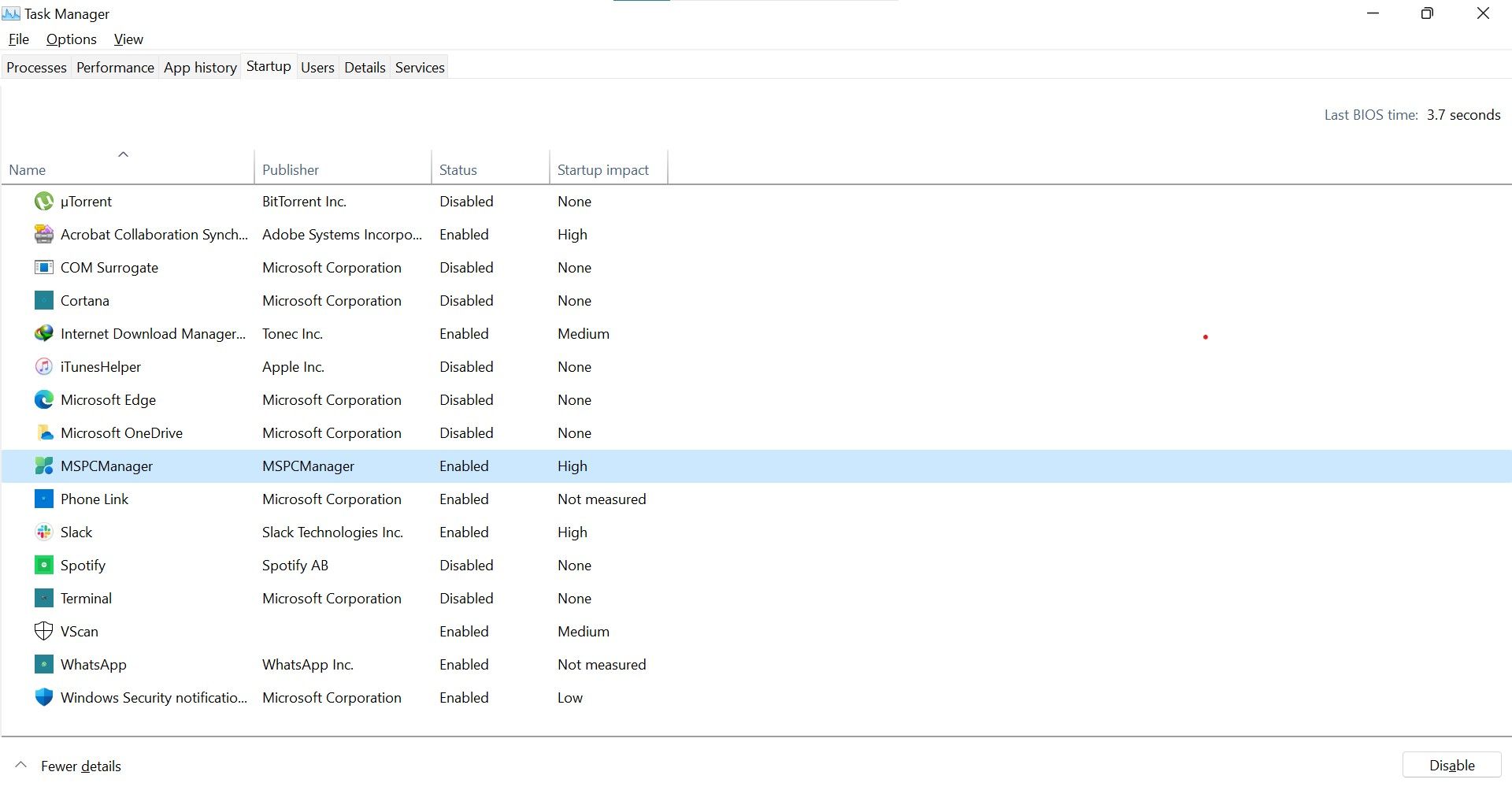Viewport: 1512px width, 794px height.
Task: Click the Microsoft Edge icon
Action: pyautogui.click(x=44, y=400)
